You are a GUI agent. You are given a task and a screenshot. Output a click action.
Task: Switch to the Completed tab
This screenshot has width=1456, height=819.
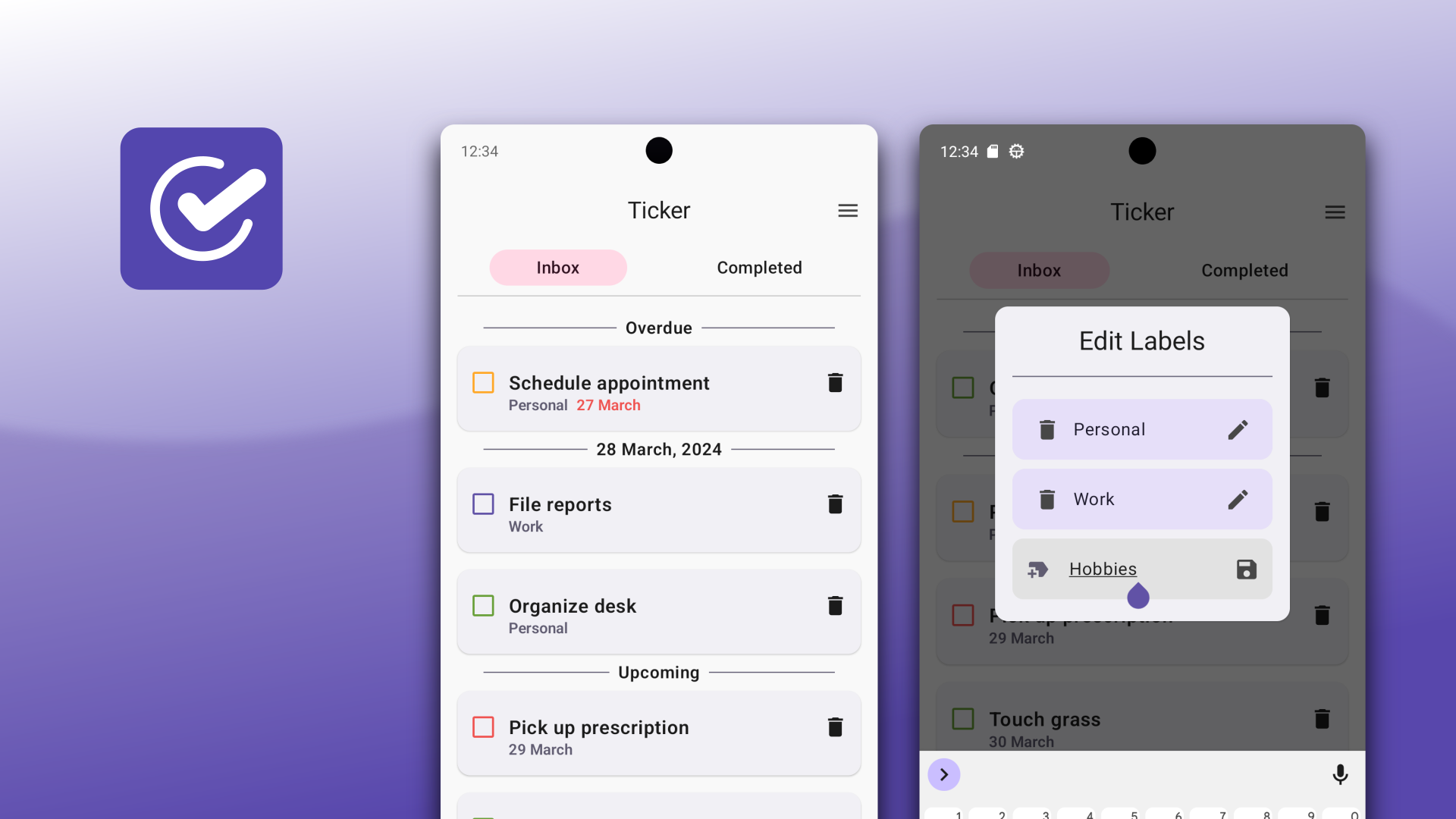coord(758,267)
